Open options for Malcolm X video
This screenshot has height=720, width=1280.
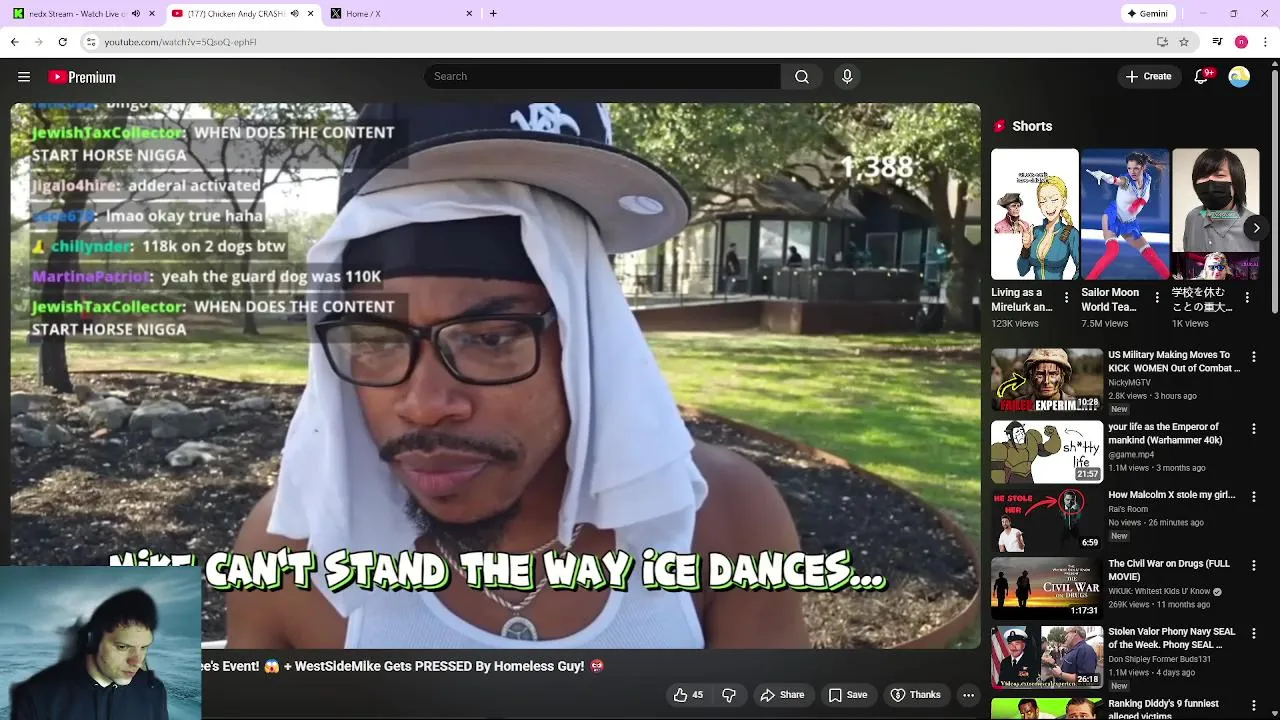pyautogui.click(x=1254, y=497)
